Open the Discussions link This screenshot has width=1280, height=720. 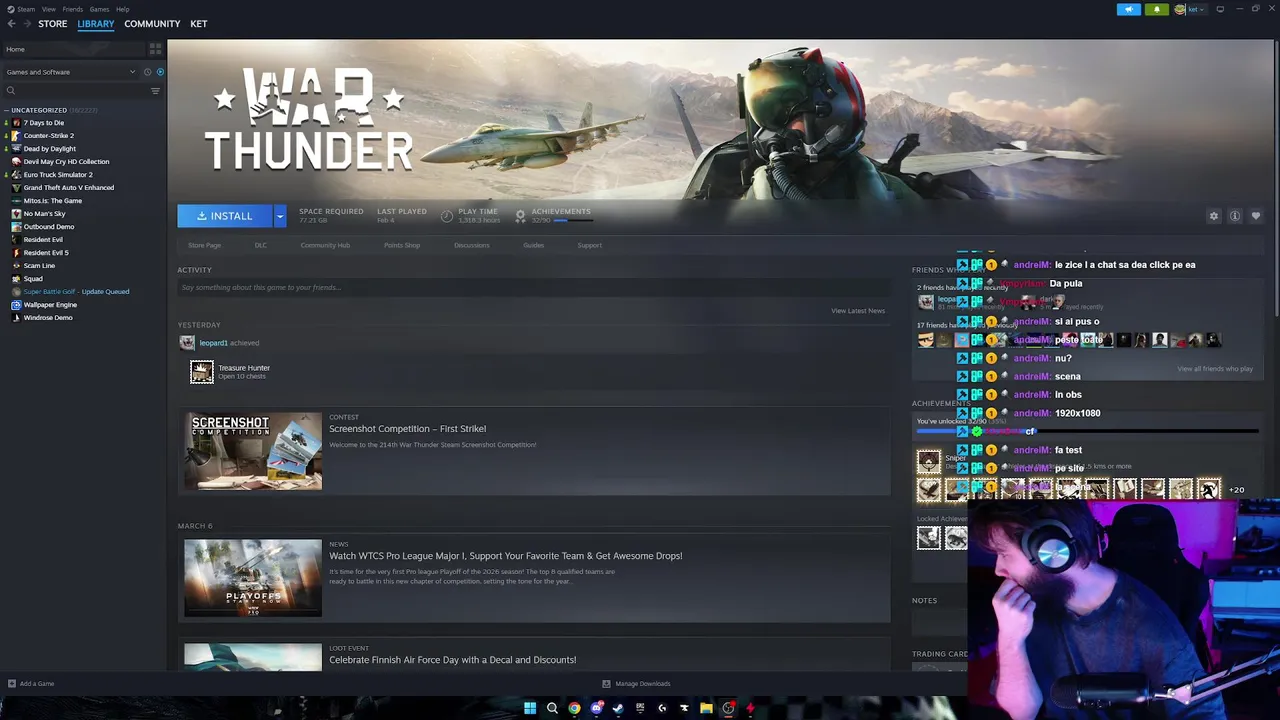472,245
